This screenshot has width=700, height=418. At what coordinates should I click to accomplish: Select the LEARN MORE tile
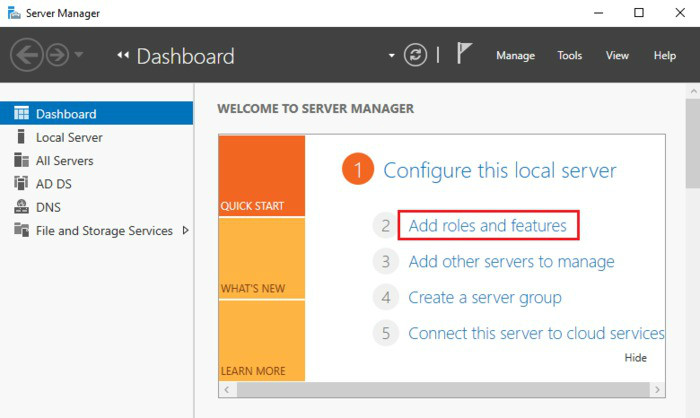coord(261,341)
